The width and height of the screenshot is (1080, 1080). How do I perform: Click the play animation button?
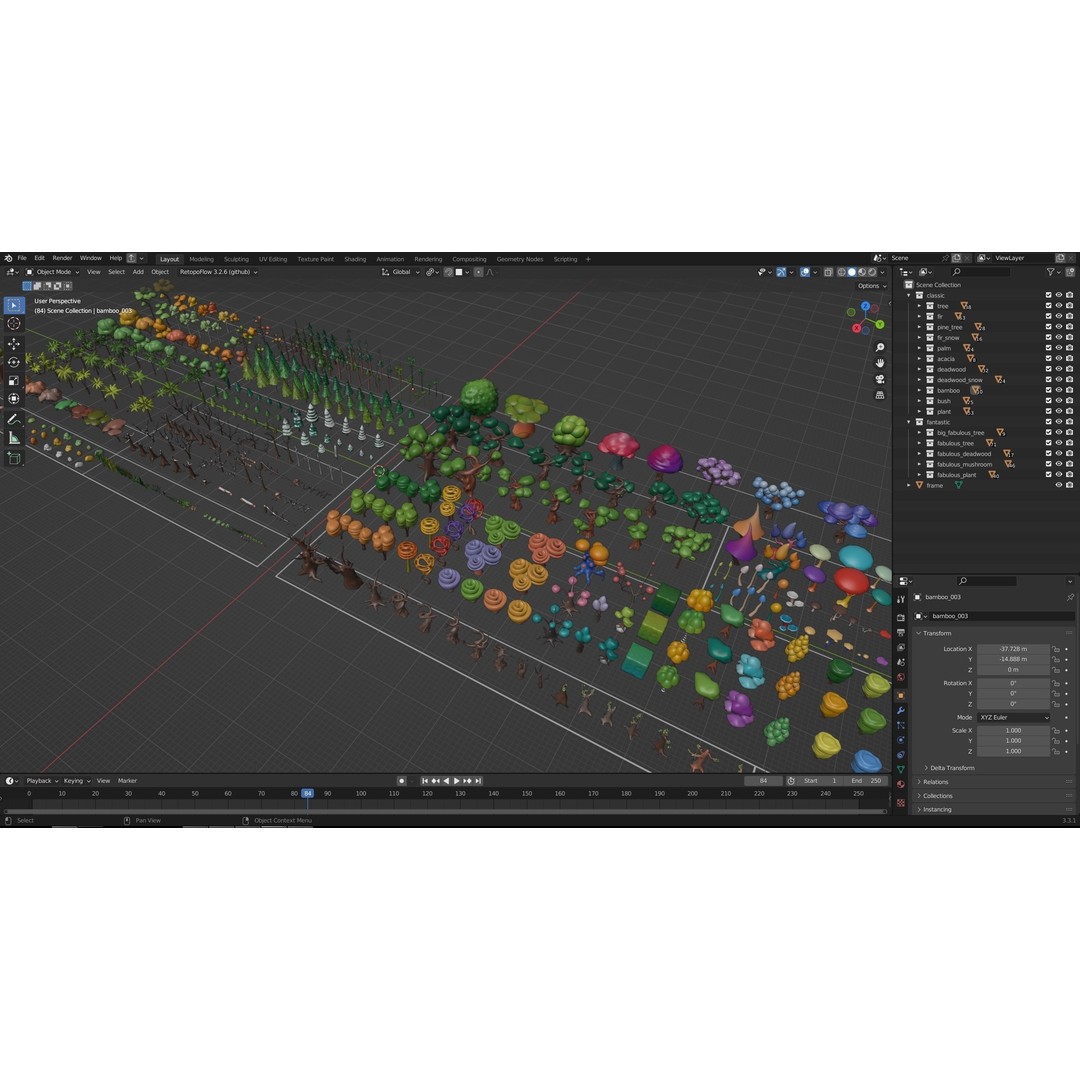click(x=457, y=781)
